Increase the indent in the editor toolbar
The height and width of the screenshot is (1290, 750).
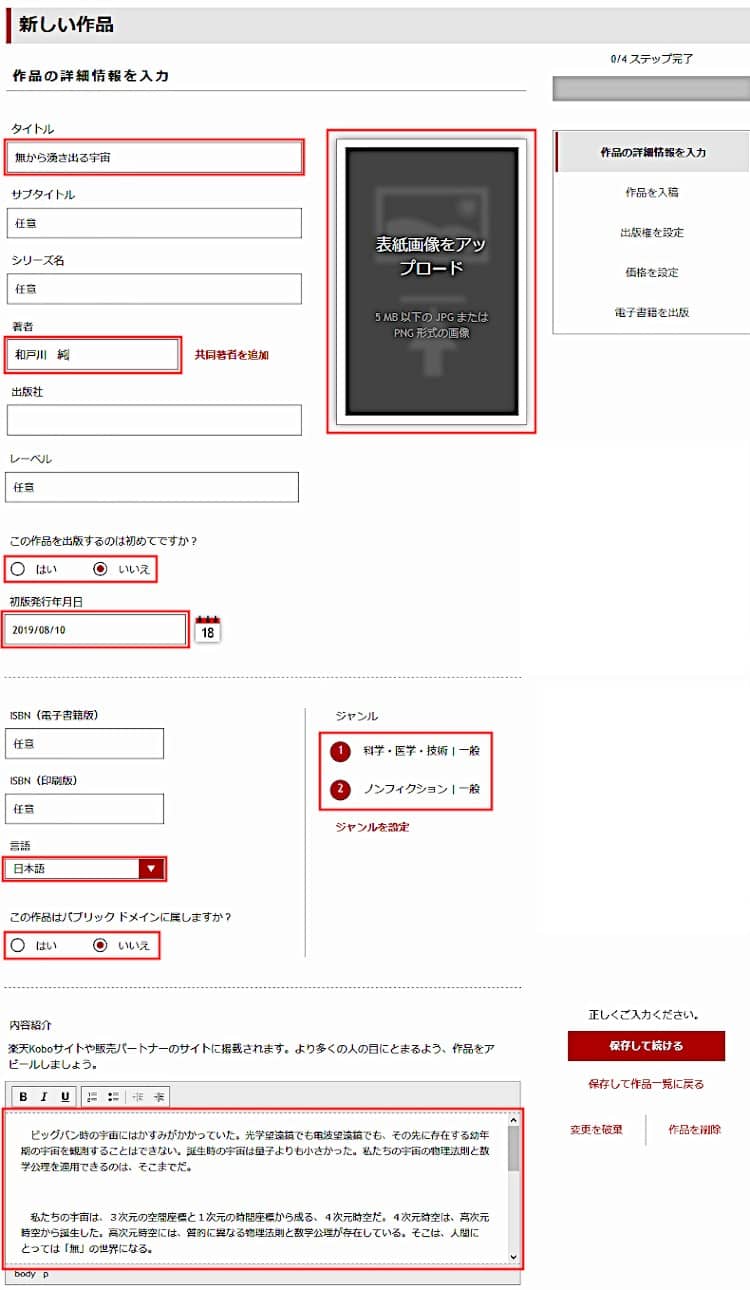(x=159, y=1096)
